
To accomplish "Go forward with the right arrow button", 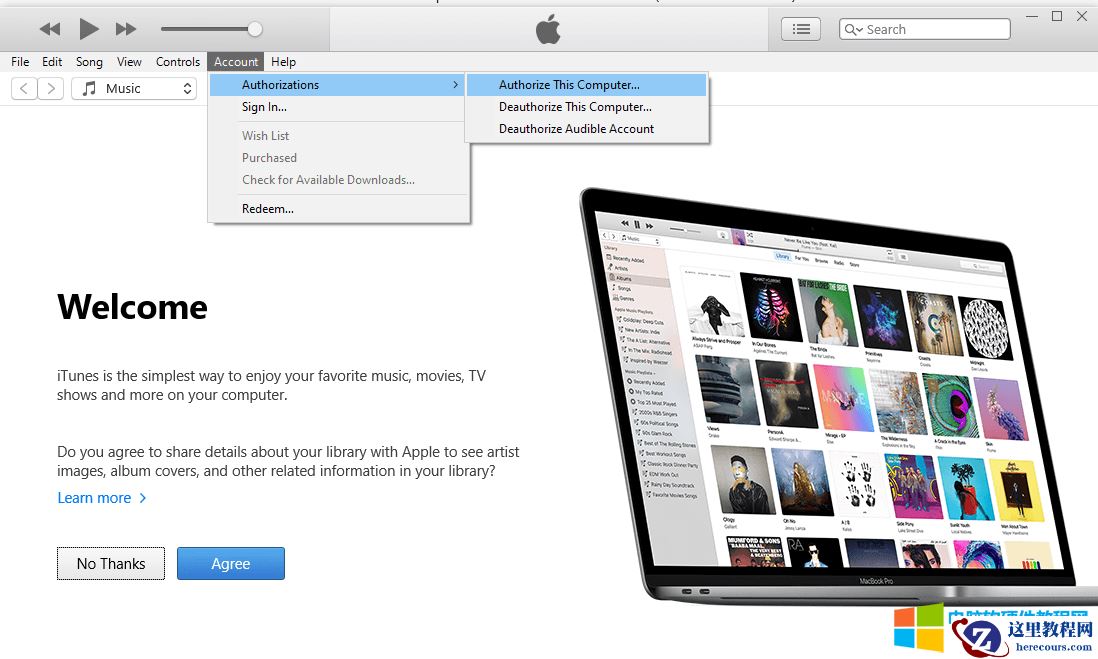I will pos(50,88).
